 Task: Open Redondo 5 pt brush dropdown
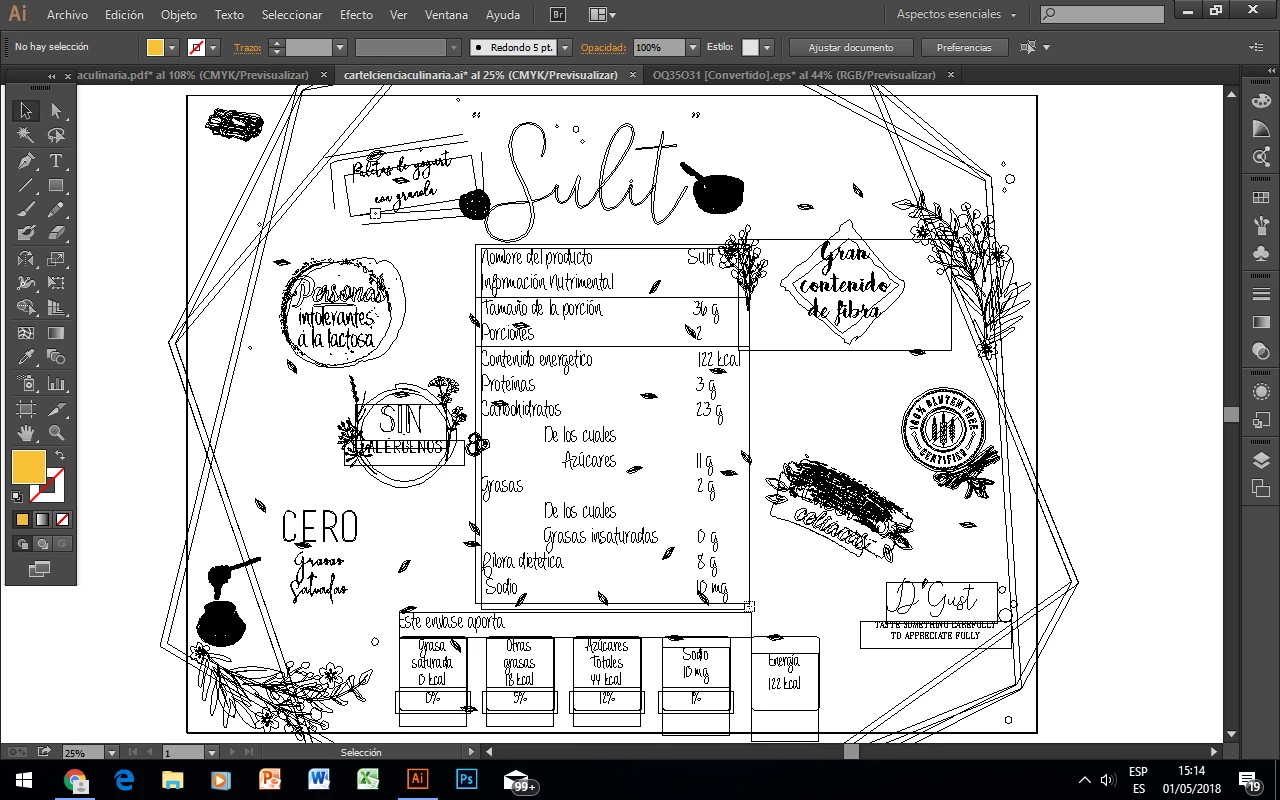[x=565, y=47]
